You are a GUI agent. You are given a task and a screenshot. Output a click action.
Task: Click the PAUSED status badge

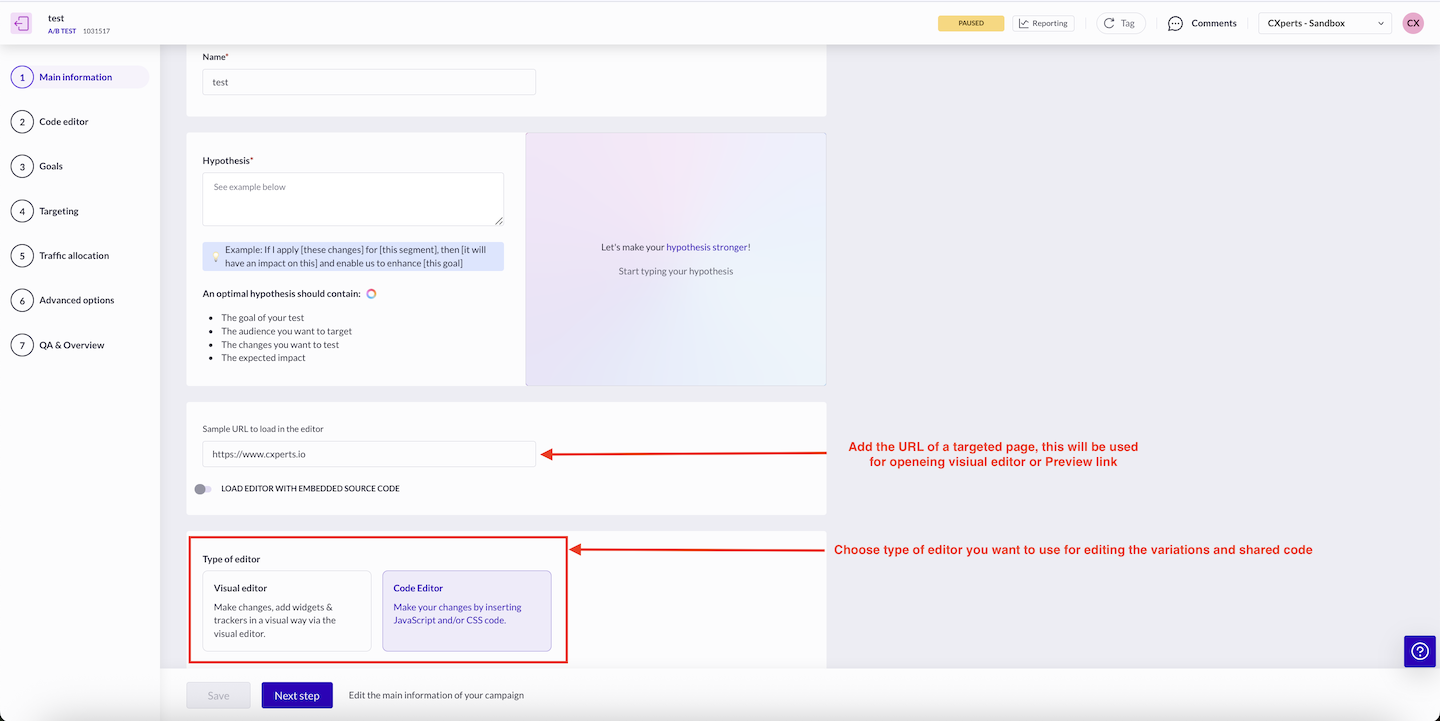point(970,23)
